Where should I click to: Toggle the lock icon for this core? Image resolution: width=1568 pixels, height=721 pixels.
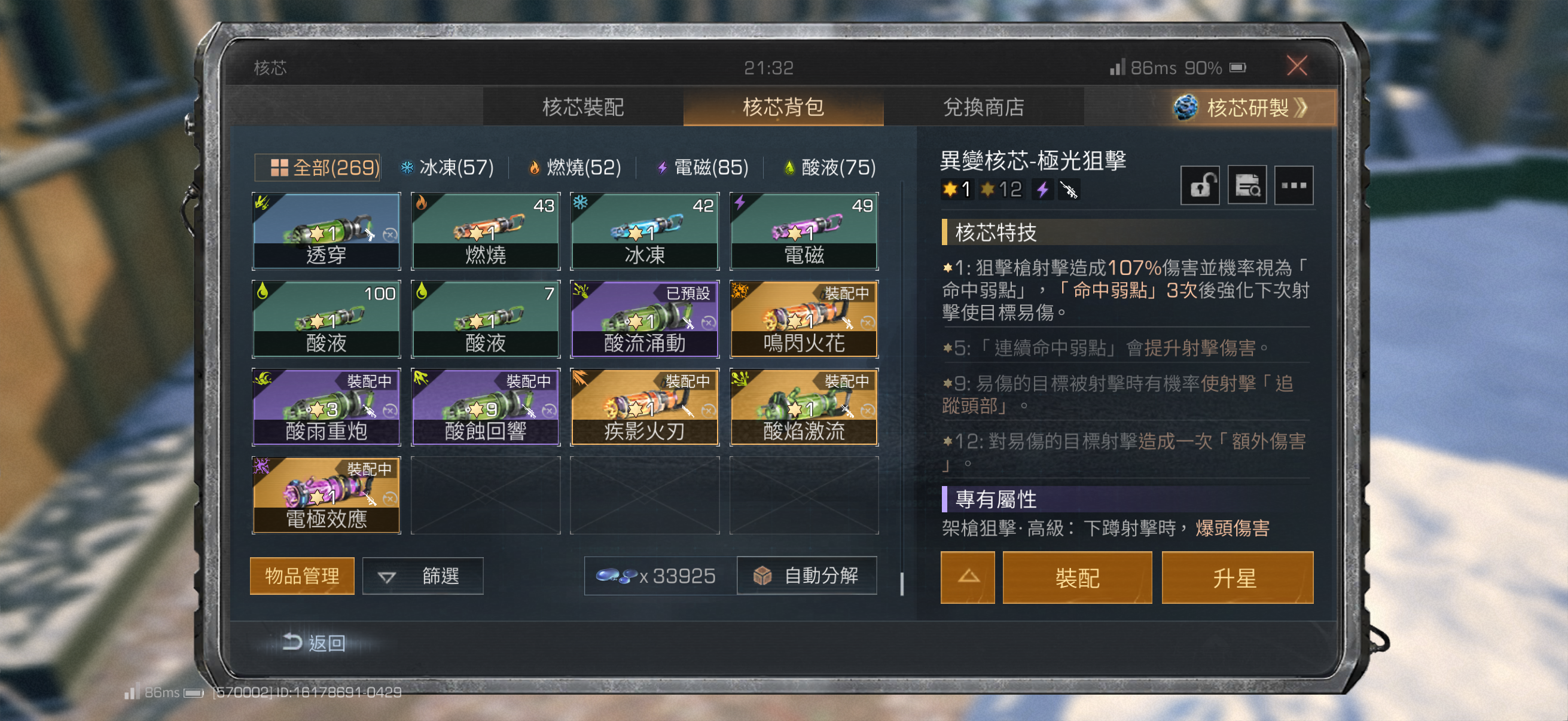(1200, 185)
